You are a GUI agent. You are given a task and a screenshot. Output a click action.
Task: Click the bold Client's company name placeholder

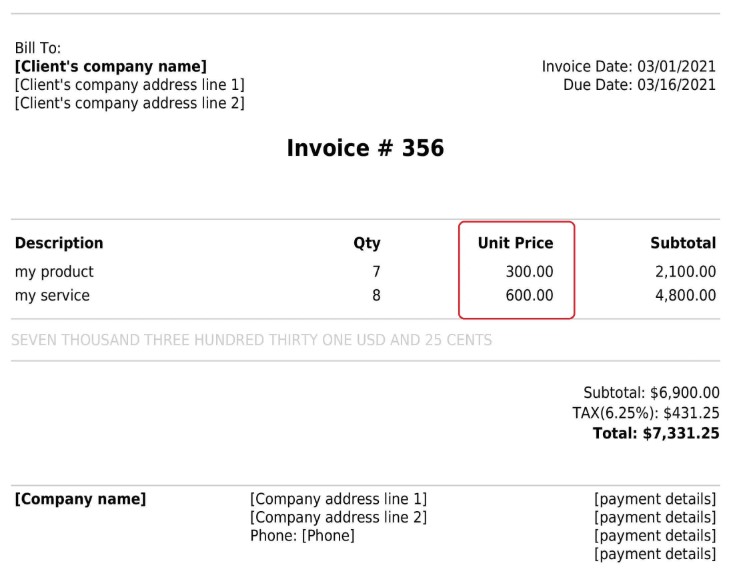tap(111, 67)
